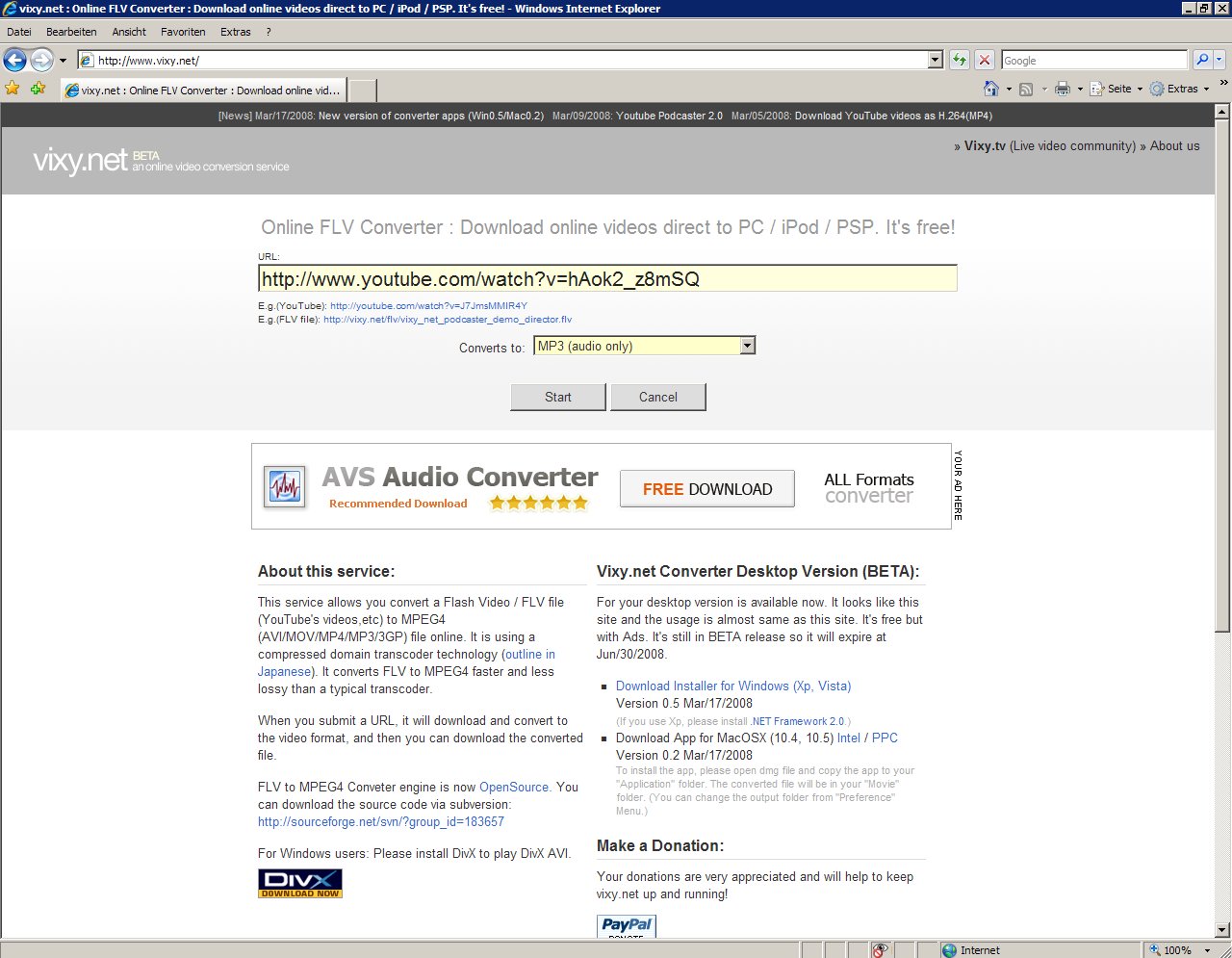This screenshot has height=958, width=1232.
Task: Stop loading with the red X icon
Action: pos(984,61)
